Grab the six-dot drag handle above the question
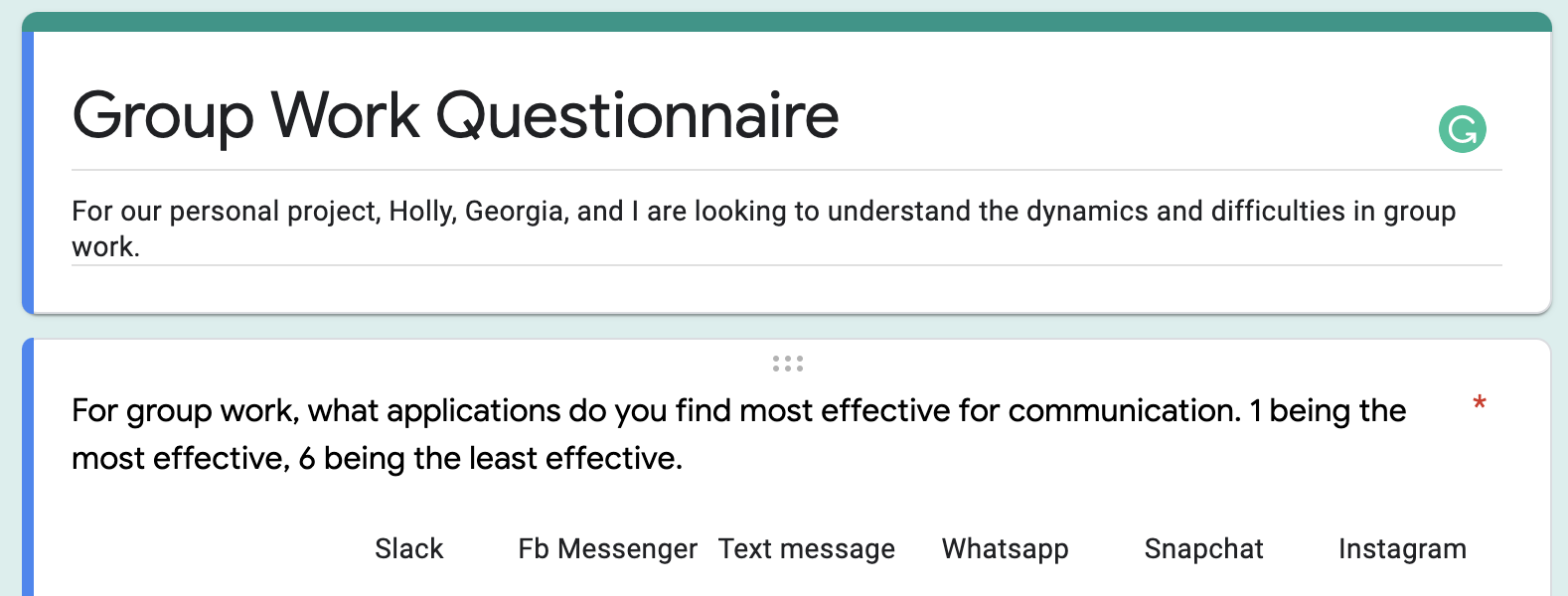 coord(788,364)
